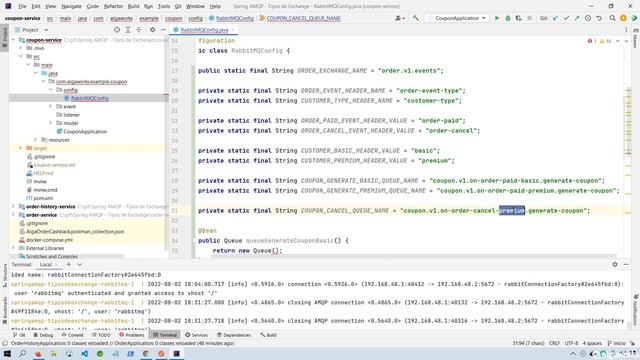Run with coverage icon in toolbar
The height and width of the screenshot is (360, 640).
tap(518, 18)
